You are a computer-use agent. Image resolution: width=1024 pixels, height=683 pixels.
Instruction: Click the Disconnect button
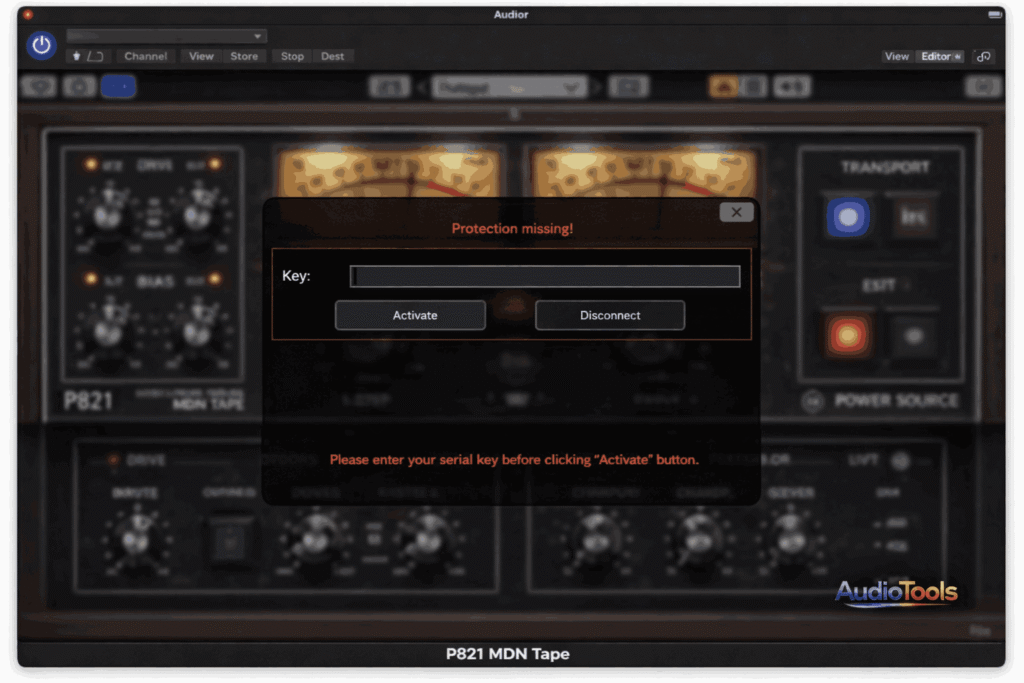[610, 315]
